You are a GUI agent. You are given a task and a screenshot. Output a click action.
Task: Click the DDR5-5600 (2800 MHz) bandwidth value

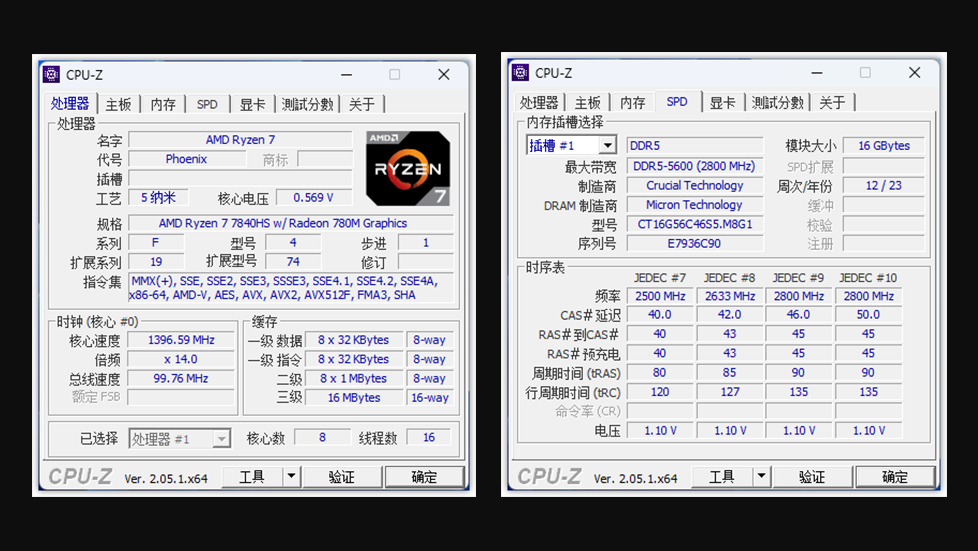[694, 166]
